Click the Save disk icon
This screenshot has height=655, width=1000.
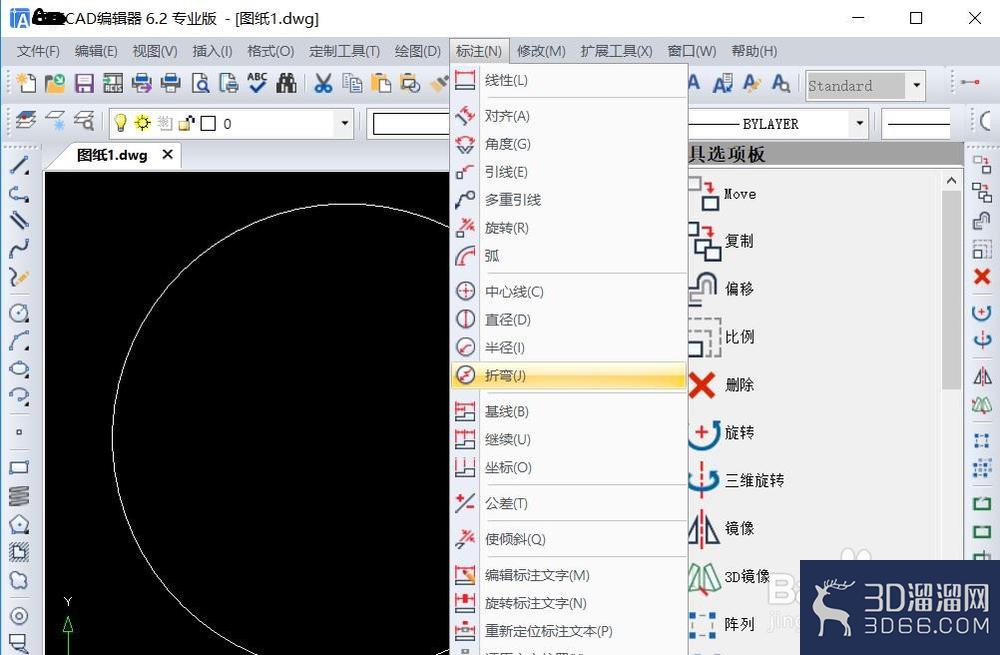(84, 84)
